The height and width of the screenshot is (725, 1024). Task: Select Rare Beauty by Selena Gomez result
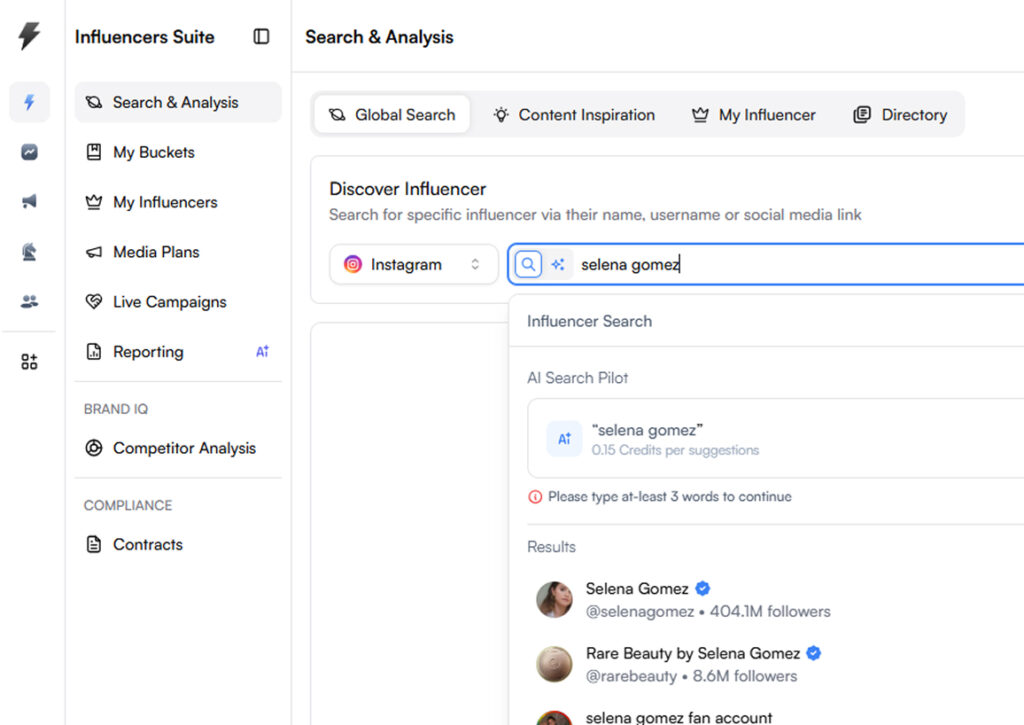click(x=777, y=664)
